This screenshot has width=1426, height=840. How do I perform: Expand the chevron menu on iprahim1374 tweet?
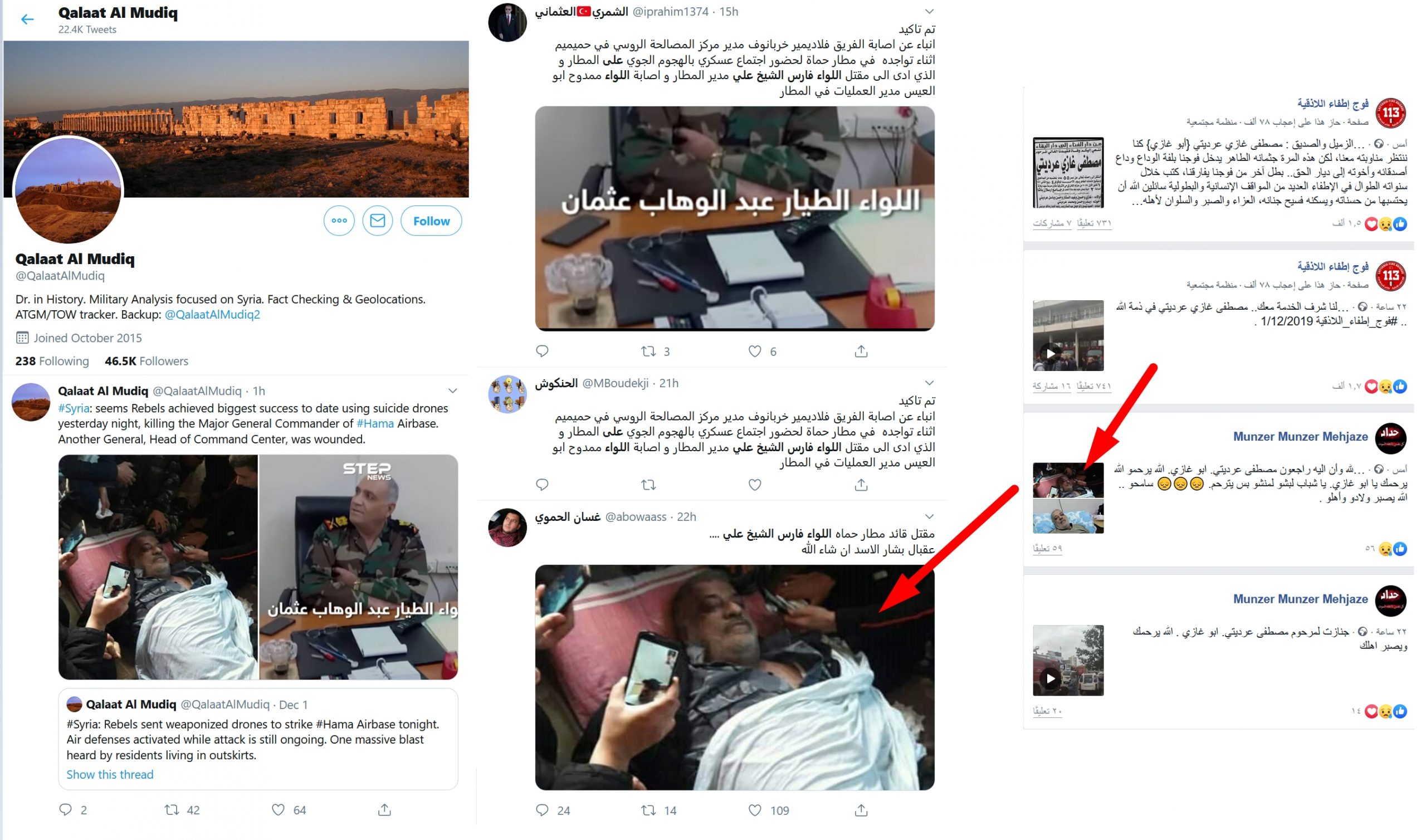929,12
